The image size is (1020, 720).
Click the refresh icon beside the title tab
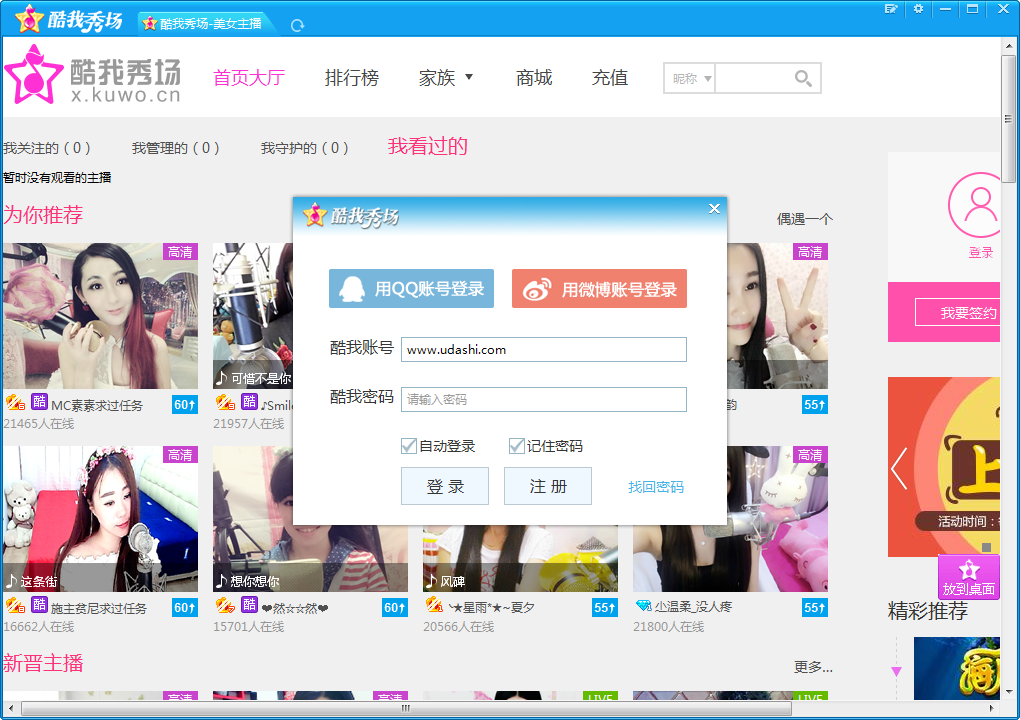tap(297, 25)
